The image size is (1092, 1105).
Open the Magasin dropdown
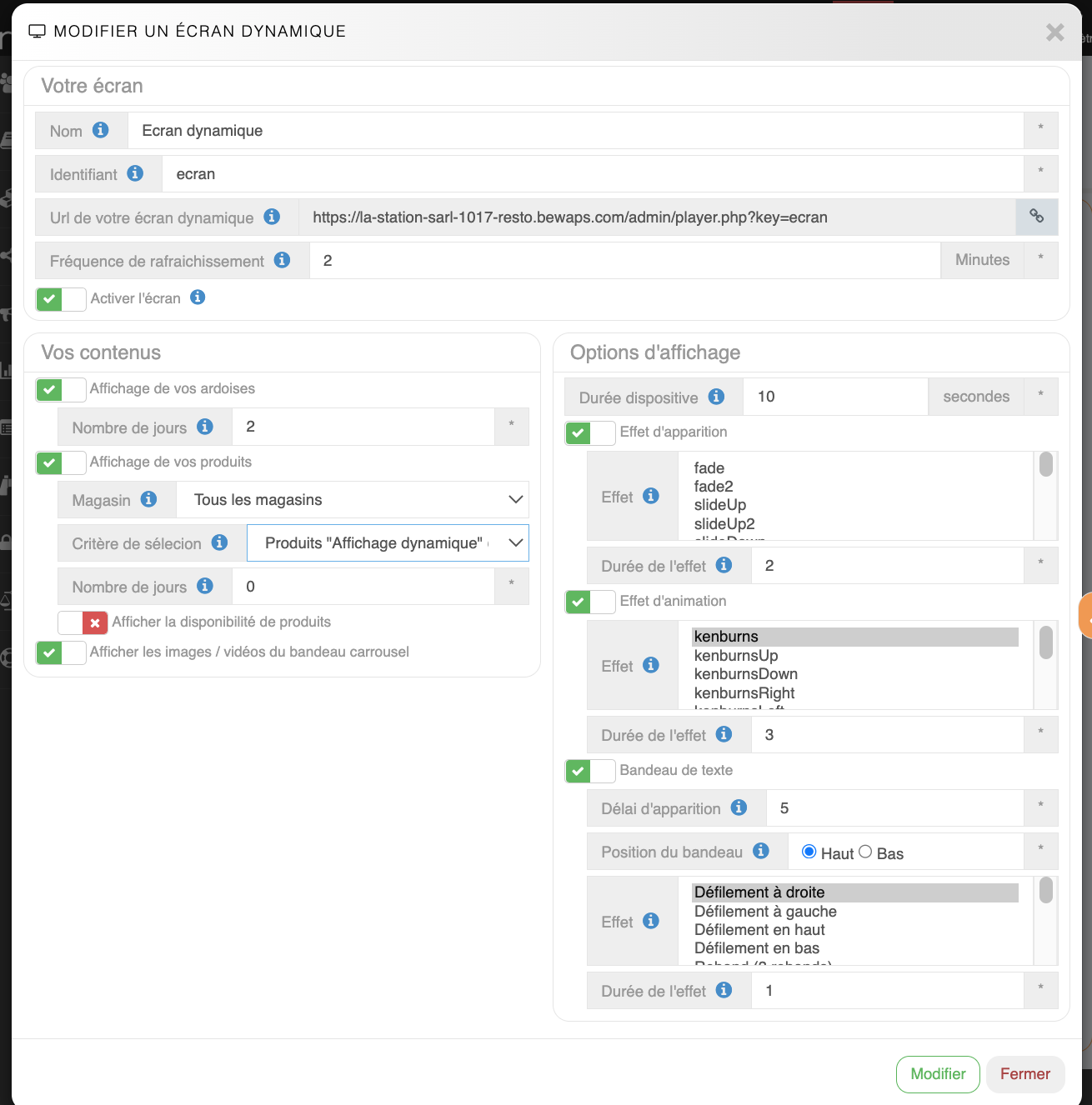pyautogui.click(x=353, y=500)
